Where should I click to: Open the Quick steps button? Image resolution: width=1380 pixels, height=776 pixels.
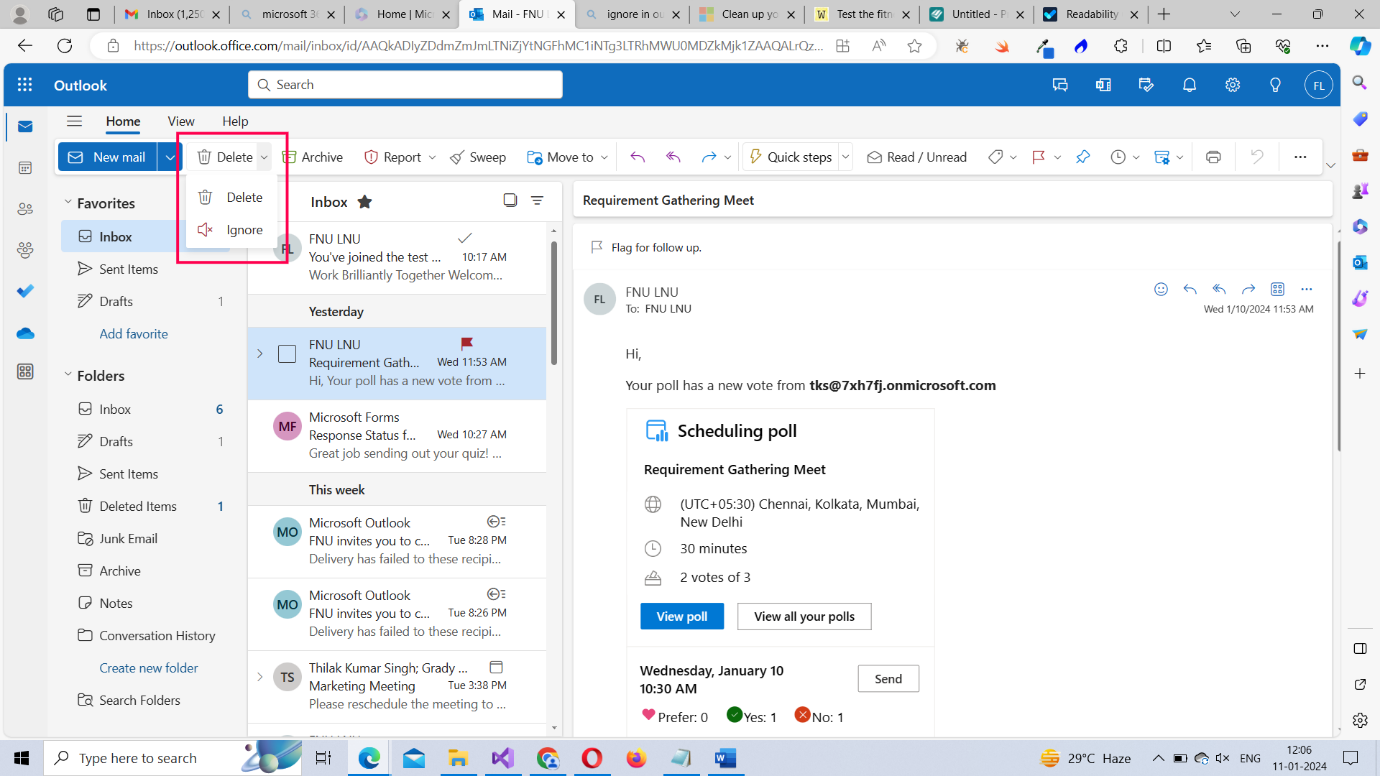coord(790,157)
